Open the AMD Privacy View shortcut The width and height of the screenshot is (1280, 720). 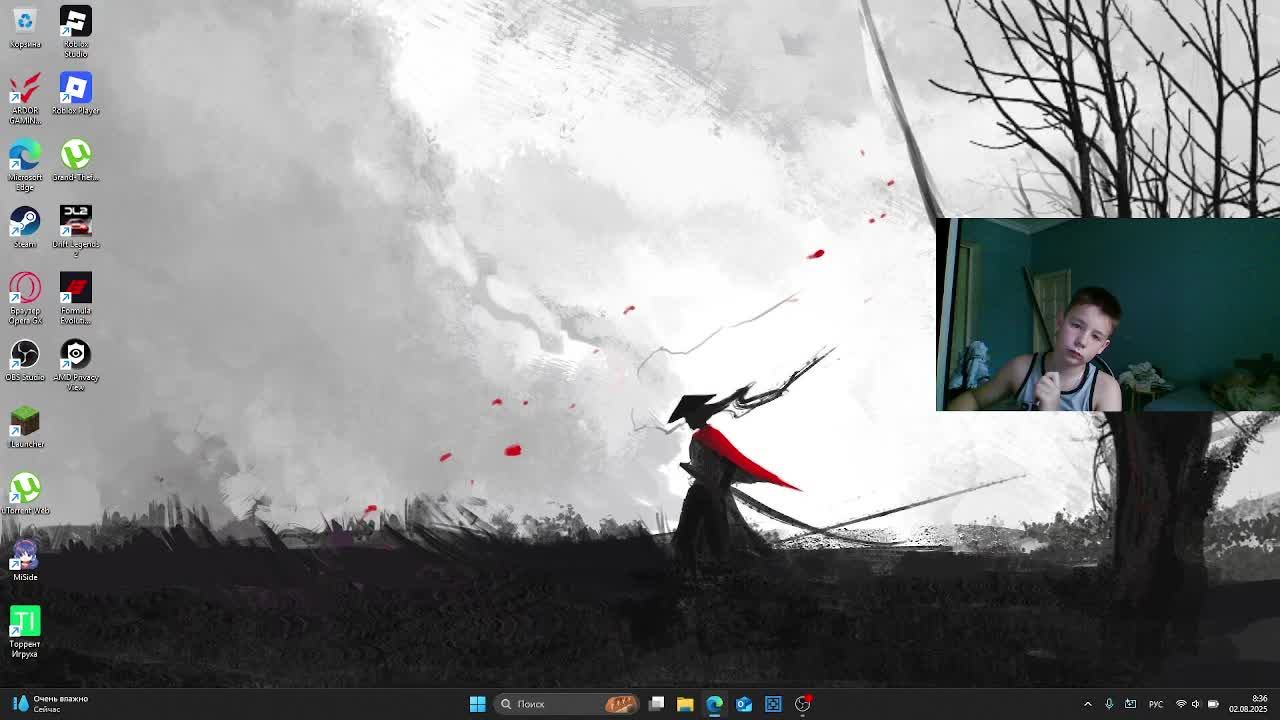(x=76, y=365)
